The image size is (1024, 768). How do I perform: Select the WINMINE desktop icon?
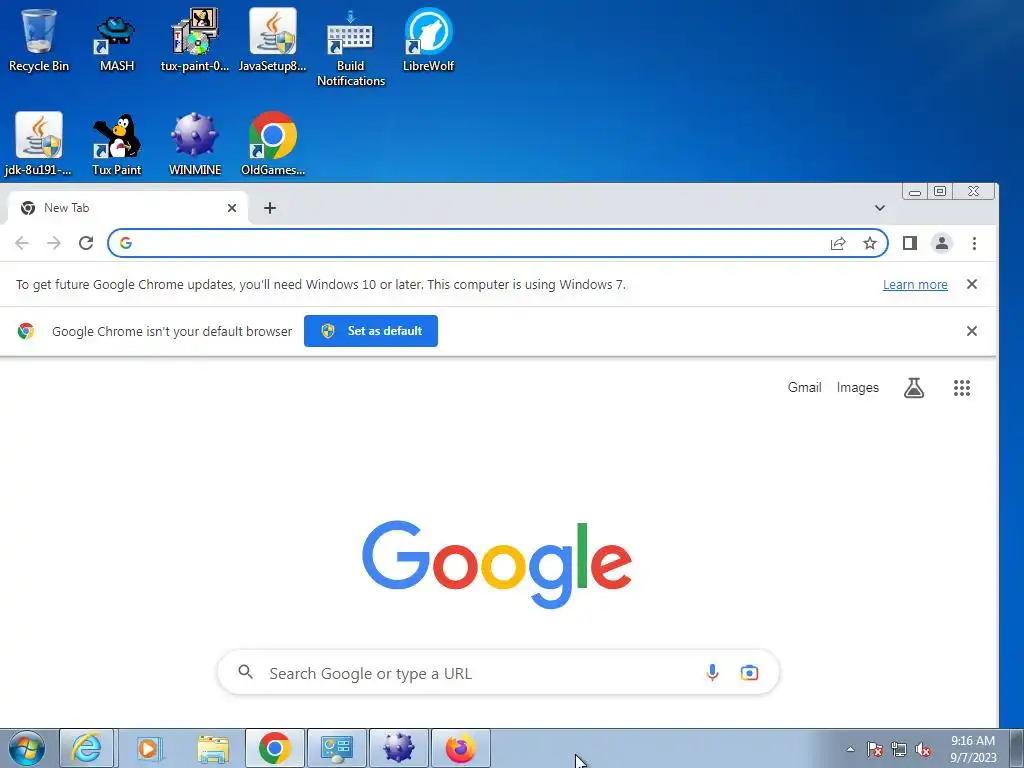click(x=195, y=144)
